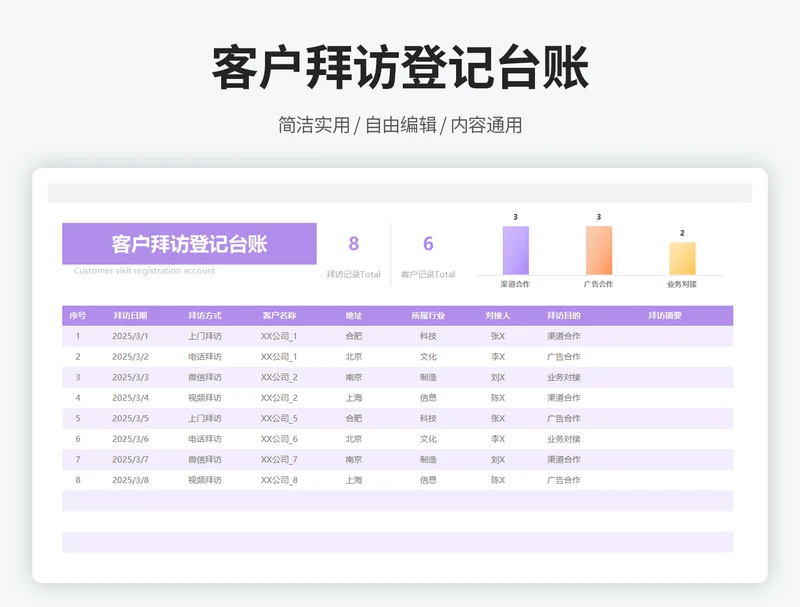Click 电话拜访 in the 2025/3/2 row
The image size is (800, 607).
pos(205,357)
